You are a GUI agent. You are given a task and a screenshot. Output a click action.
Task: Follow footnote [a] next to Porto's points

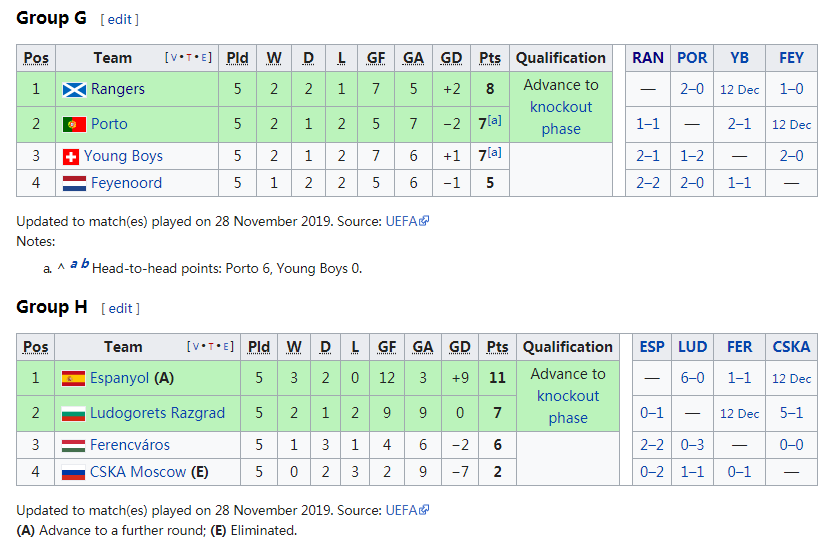pos(494,120)
